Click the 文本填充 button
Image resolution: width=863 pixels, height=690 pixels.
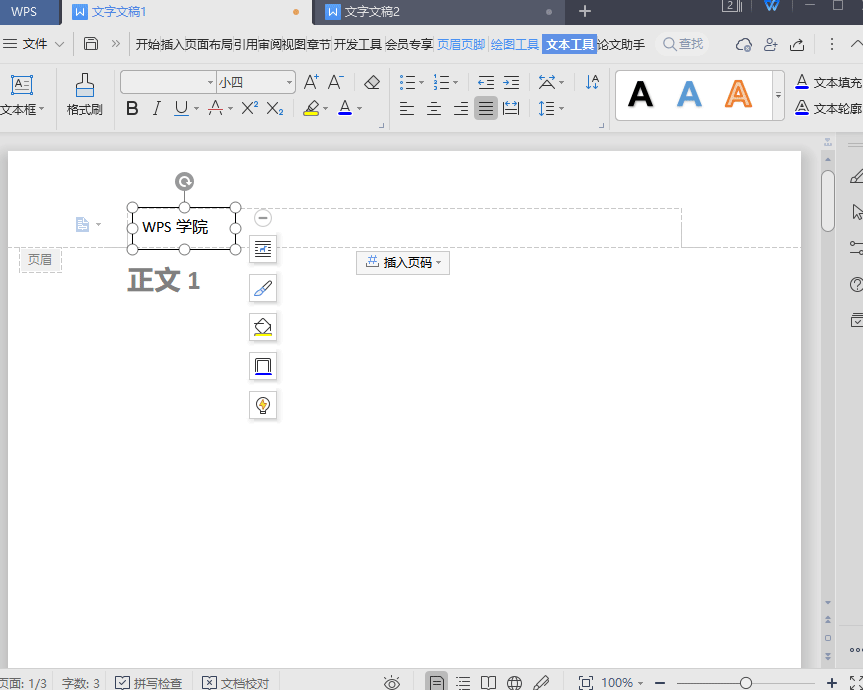click(828, 82)
